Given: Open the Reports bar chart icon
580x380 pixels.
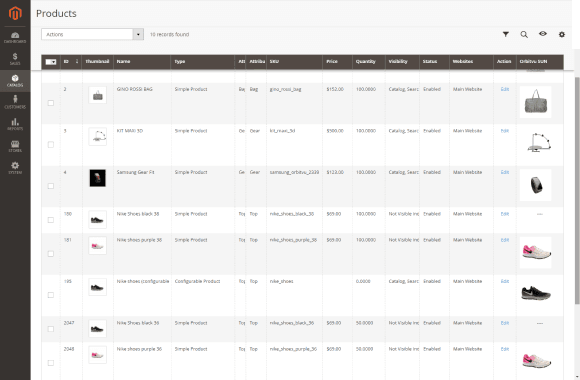Looking at the screenshot, I should (x=15, y=124).
